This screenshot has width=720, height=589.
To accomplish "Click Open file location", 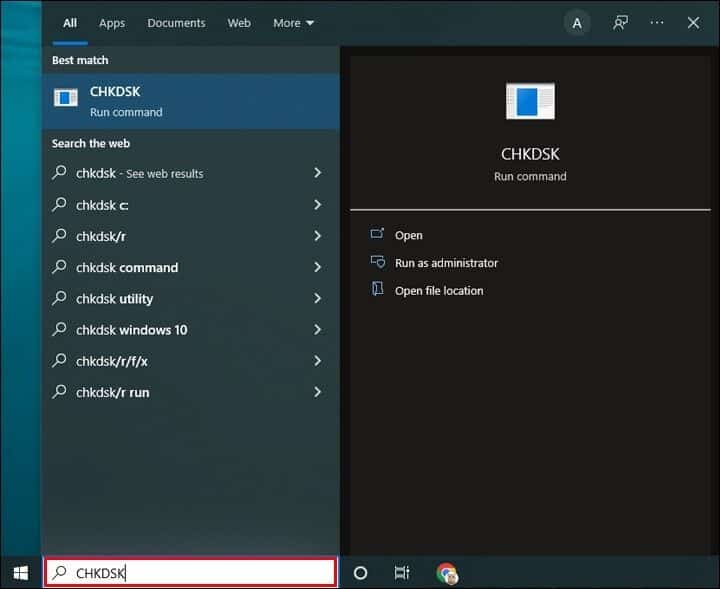I will (439, 291).
